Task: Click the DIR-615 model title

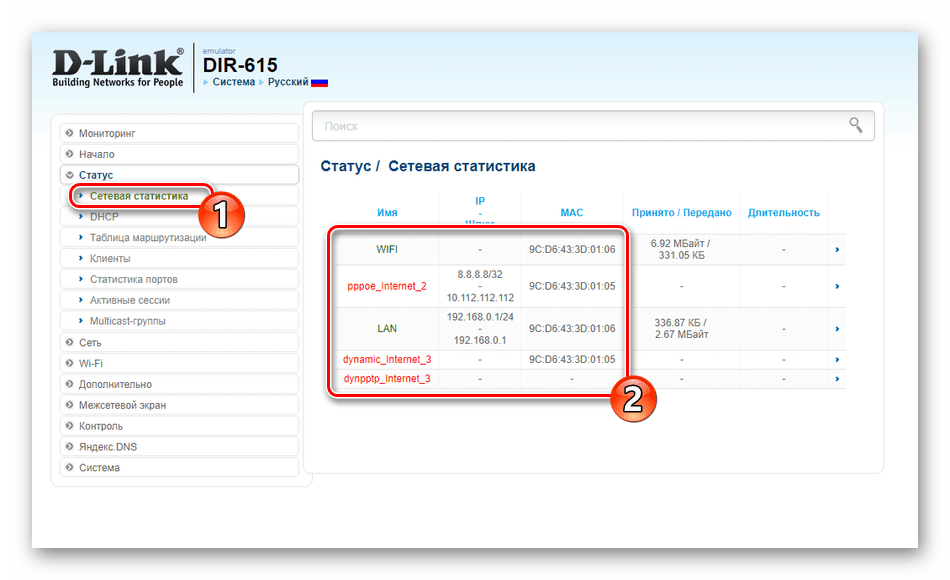Action: (240, 65)
